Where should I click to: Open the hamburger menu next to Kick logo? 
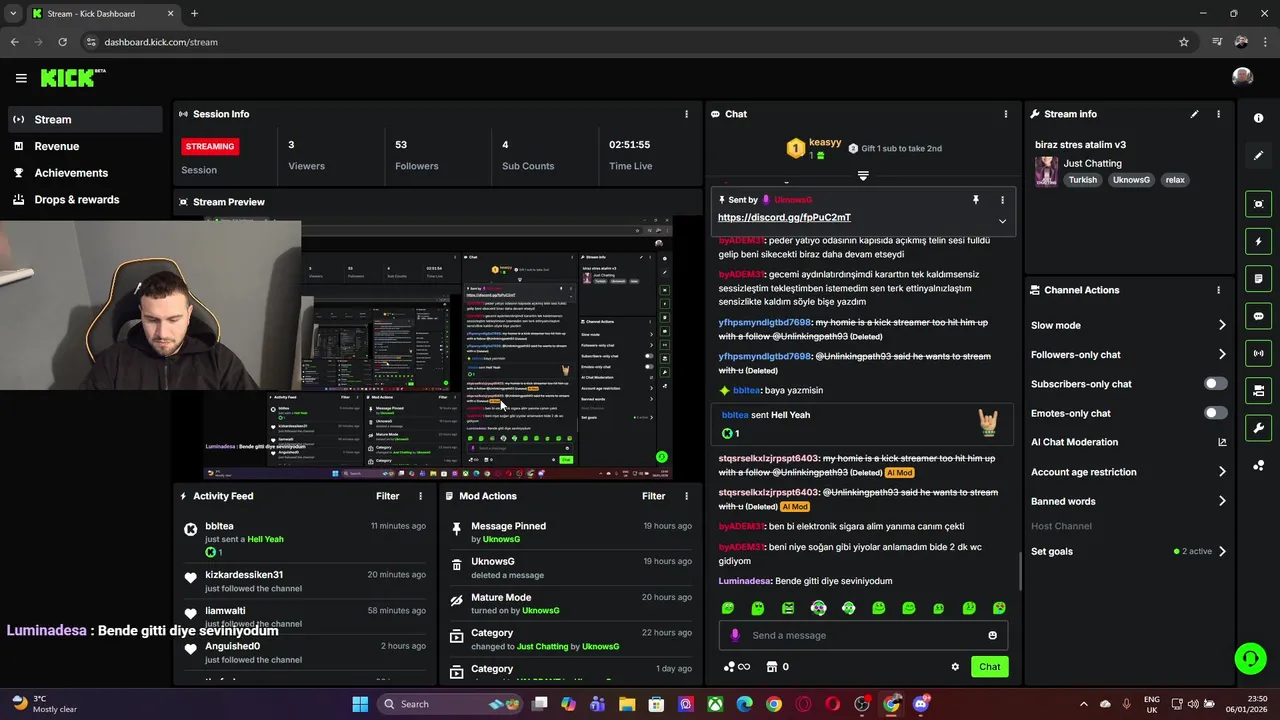tap(21, 78)
